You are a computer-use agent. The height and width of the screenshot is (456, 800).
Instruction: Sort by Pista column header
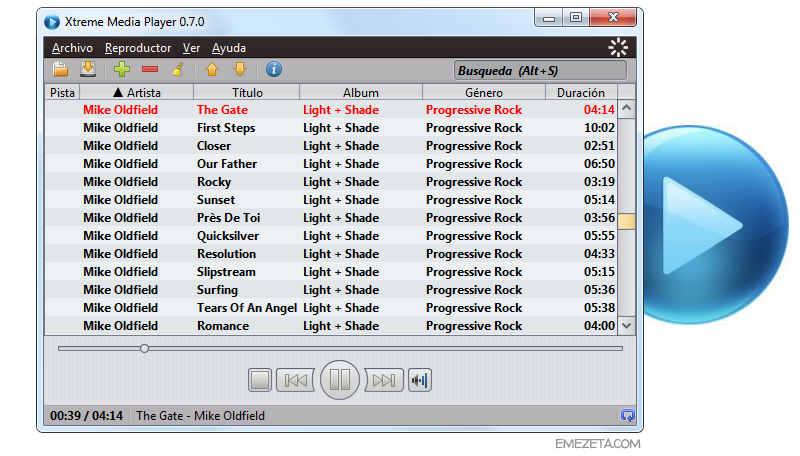pyautogui.click(x=62, y=92)
